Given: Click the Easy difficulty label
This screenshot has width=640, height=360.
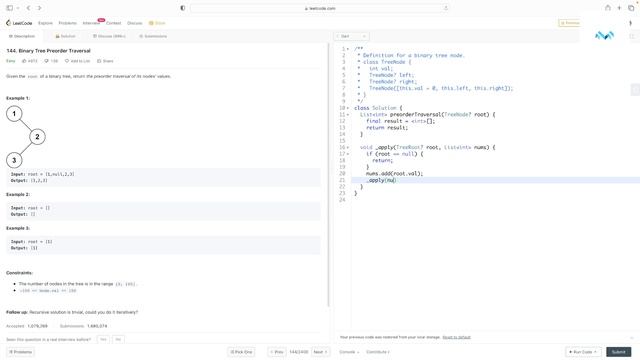Looking at the screenshot, I should (11, 61).
